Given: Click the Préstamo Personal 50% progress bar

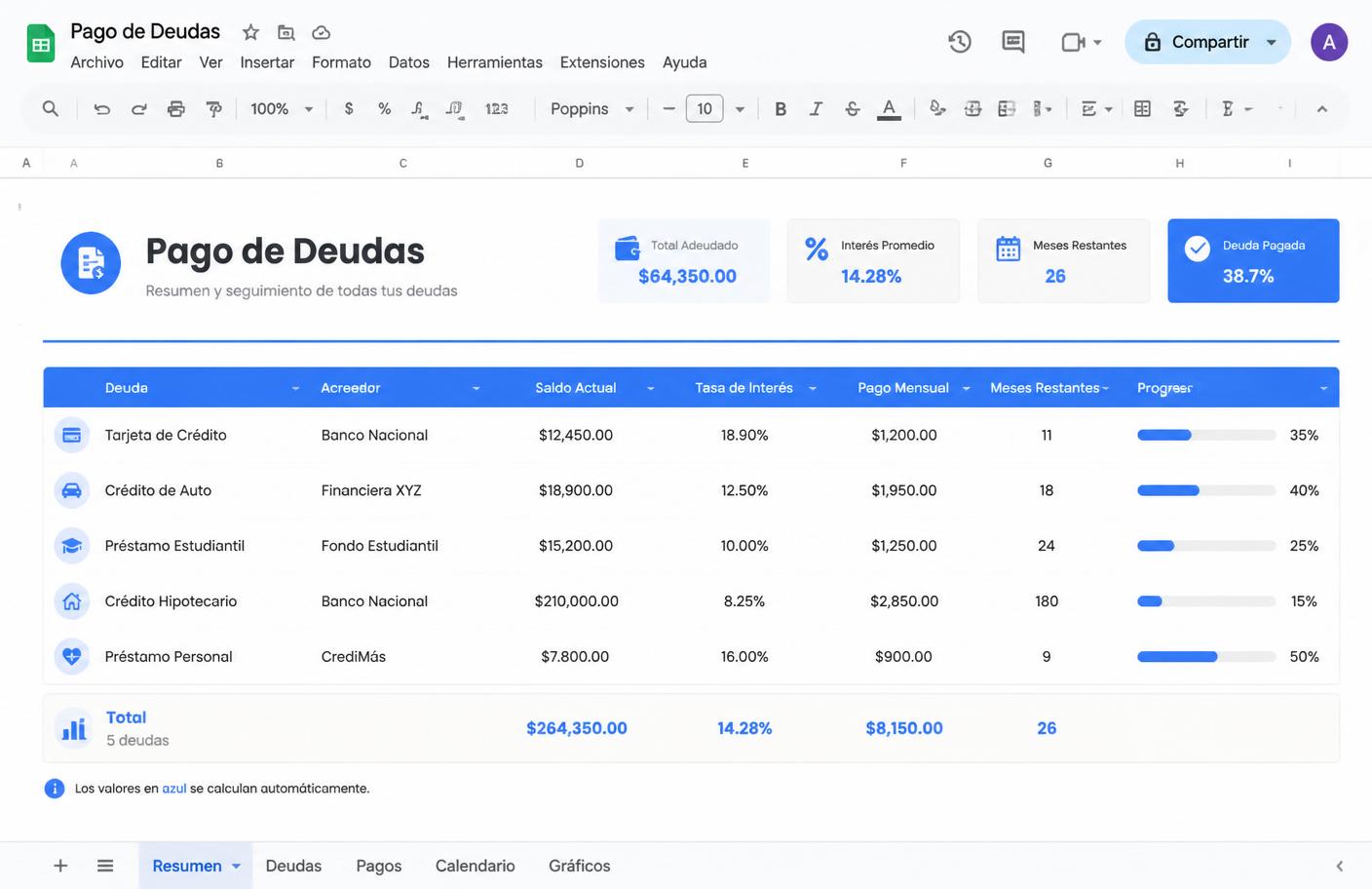Looking at the screenshot, I should [x=1206, y=657].
